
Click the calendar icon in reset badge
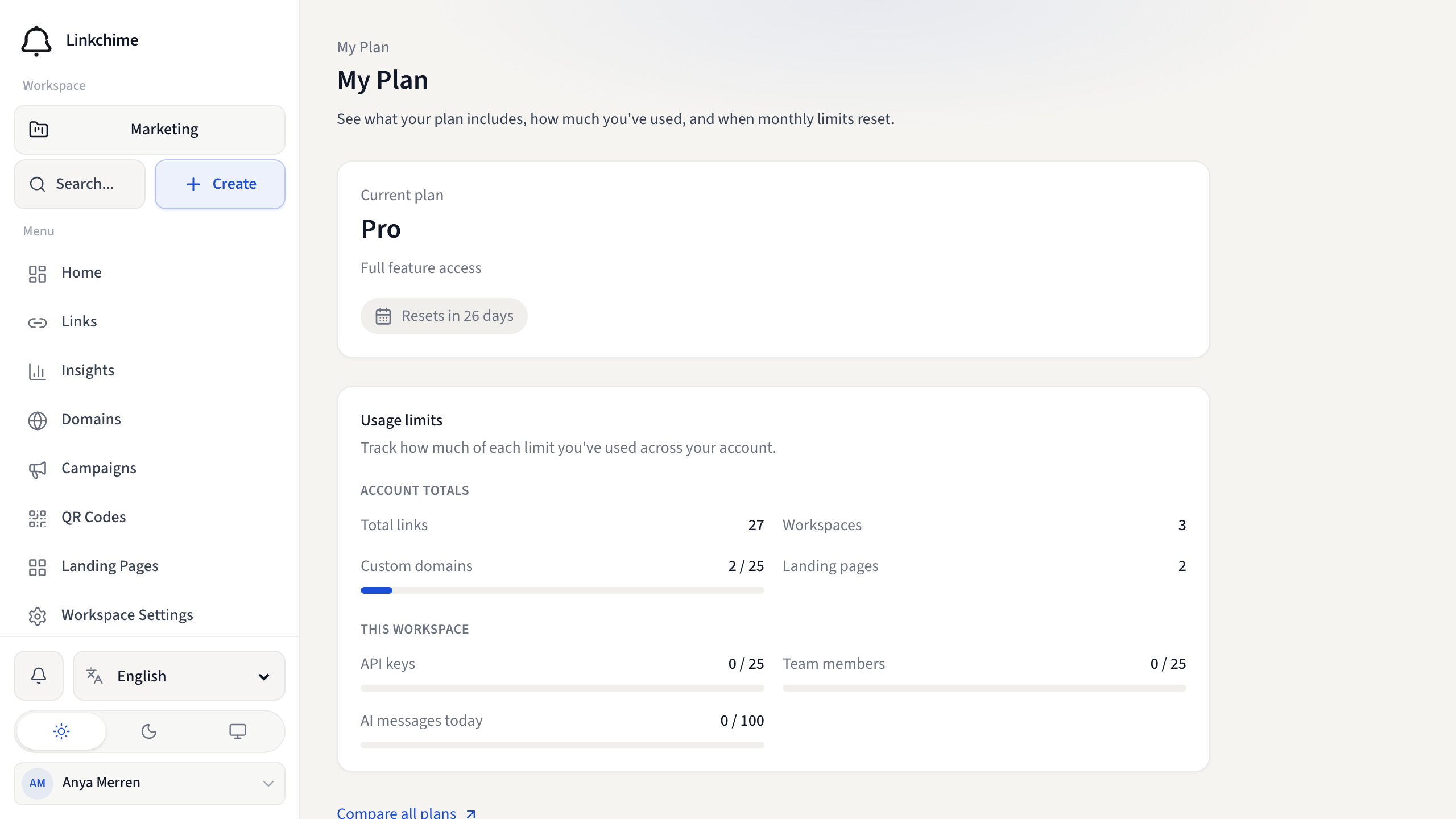[x=383, y=316]
